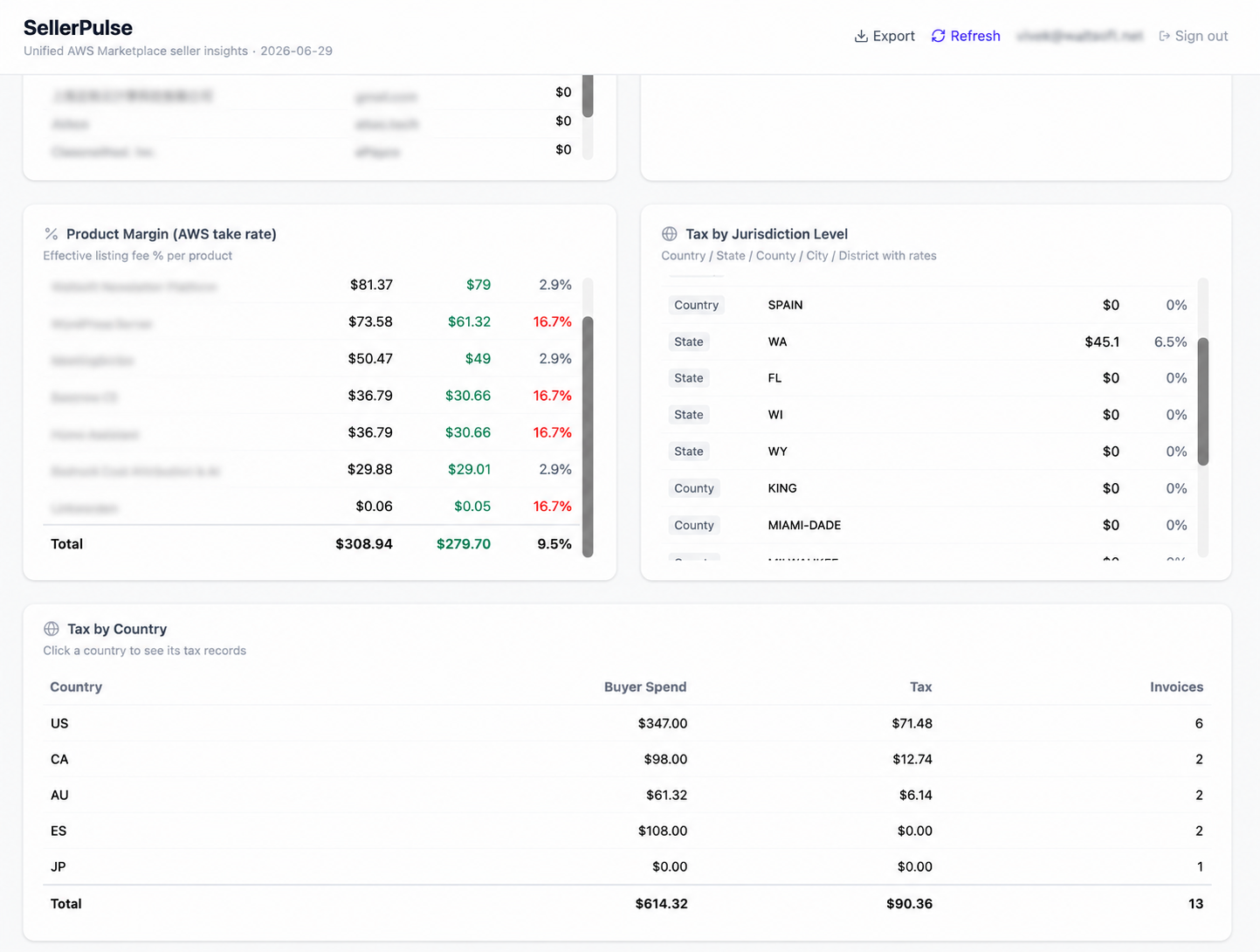Click the SellerPulse logo title
The width and height of the screenshot is (1260, 952).
[78, 28]
